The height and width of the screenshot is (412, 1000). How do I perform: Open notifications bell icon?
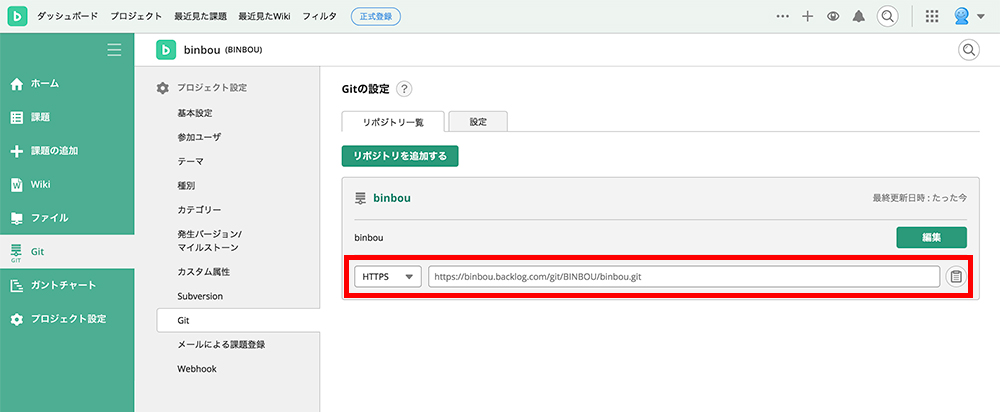coord(858,17)
